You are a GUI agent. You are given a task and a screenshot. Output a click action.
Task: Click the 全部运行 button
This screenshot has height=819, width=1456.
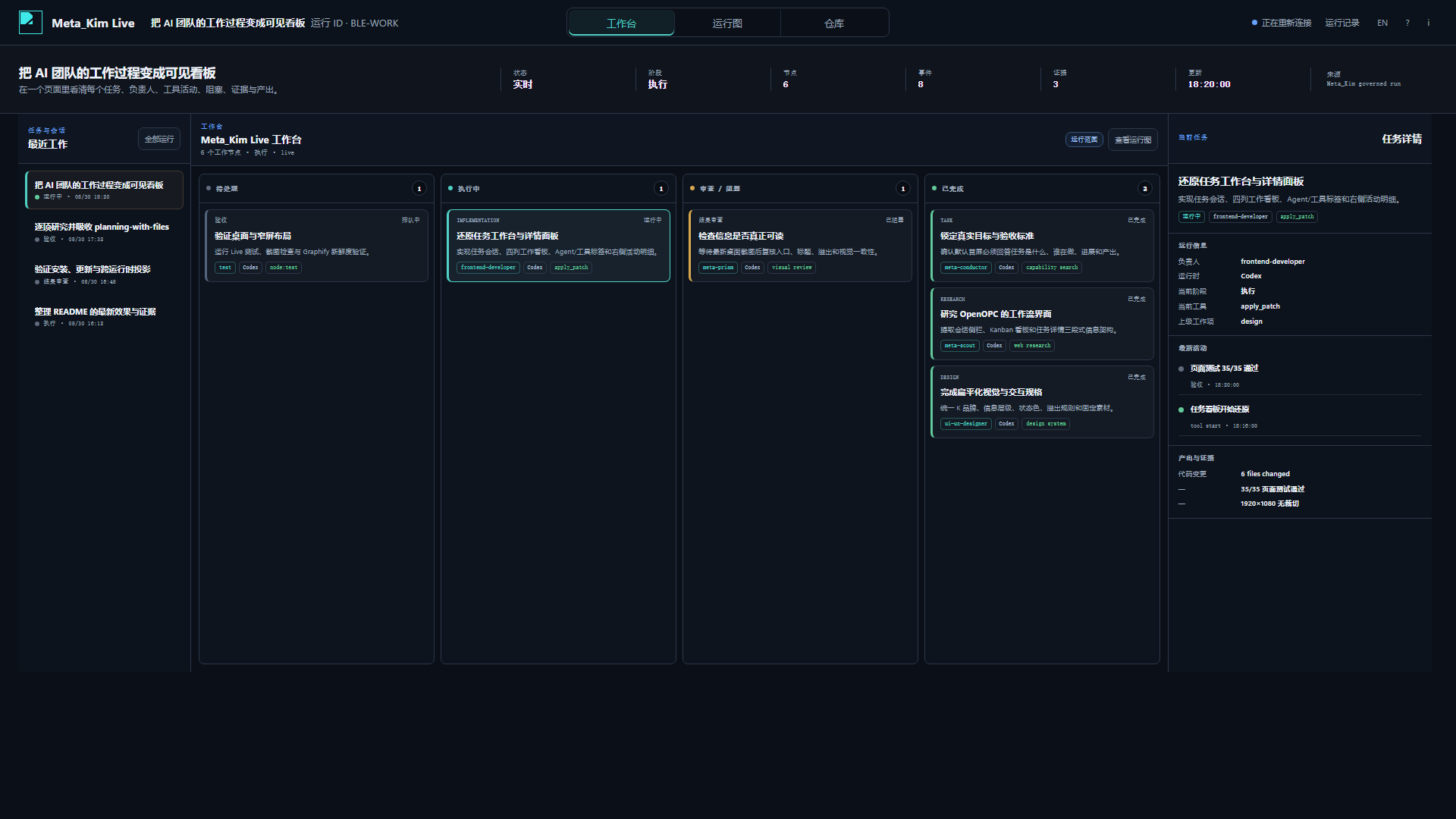click(159, 139)
